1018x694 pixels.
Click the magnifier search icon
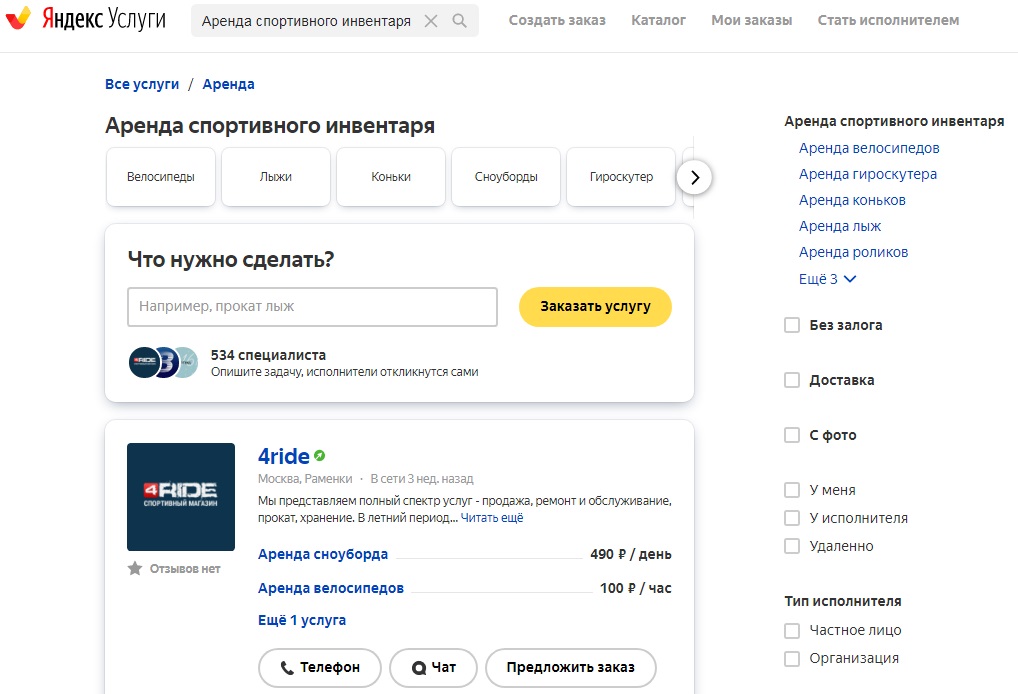coord(460,21)
